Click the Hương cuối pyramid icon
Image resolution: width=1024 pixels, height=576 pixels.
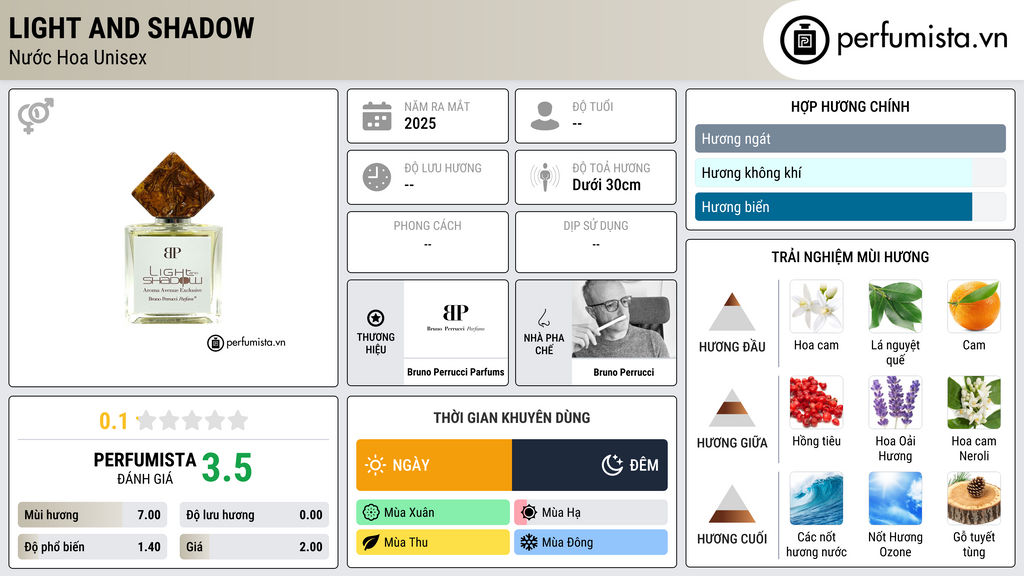[731, 504]
